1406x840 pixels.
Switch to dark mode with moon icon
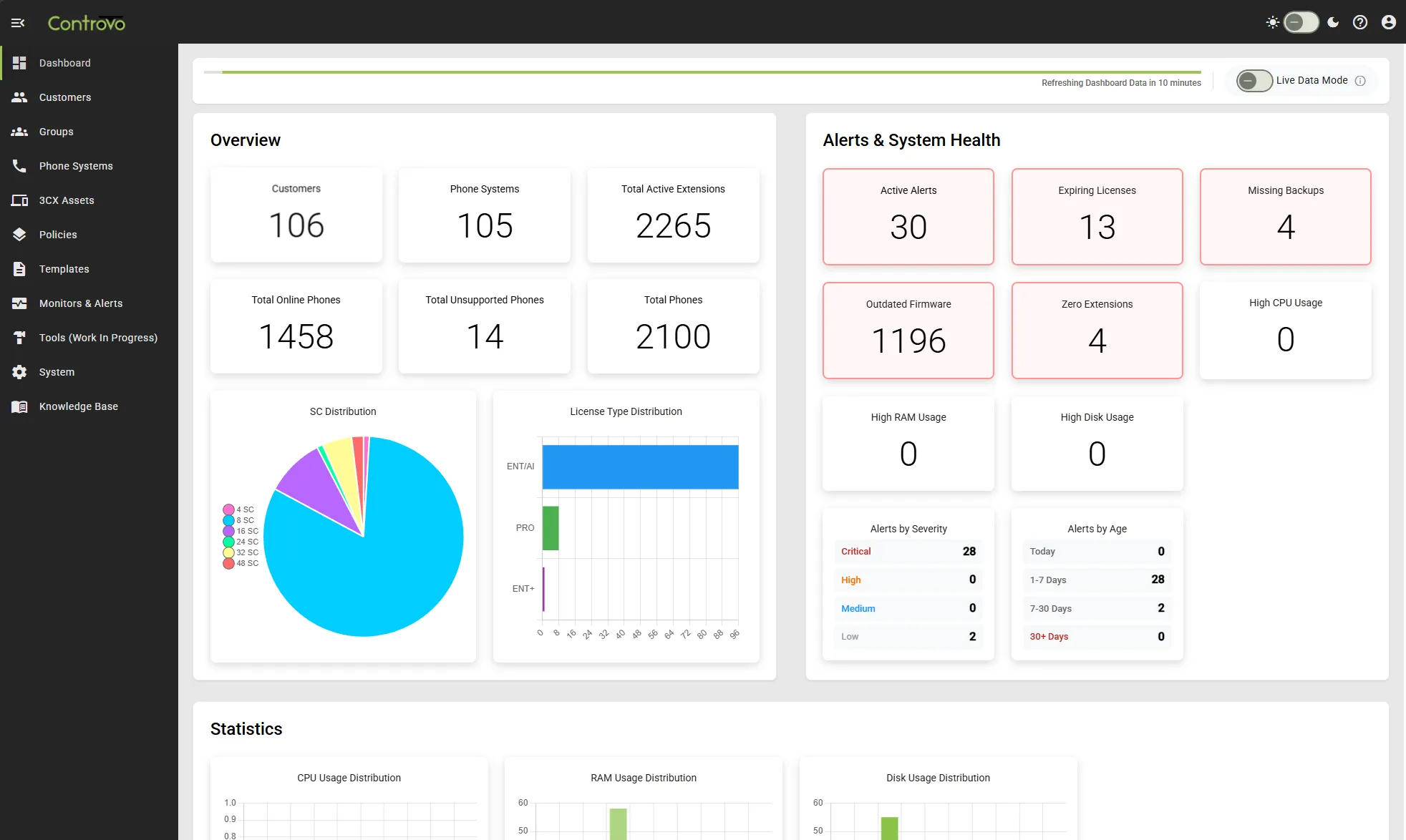pyautogui.click(x=1333, y=22)
